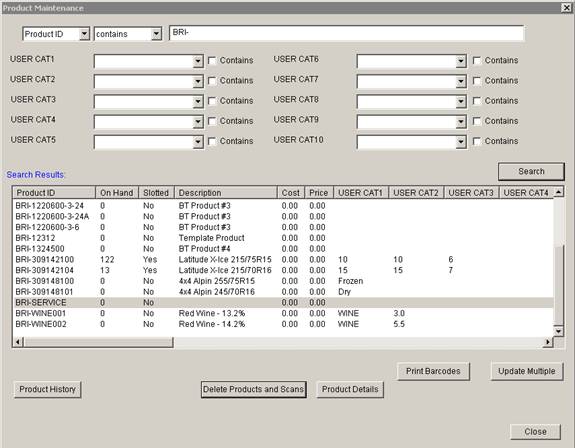The image size is (575, 448).
Task: Click Delete Products and Scans
Action: [253, 389]
